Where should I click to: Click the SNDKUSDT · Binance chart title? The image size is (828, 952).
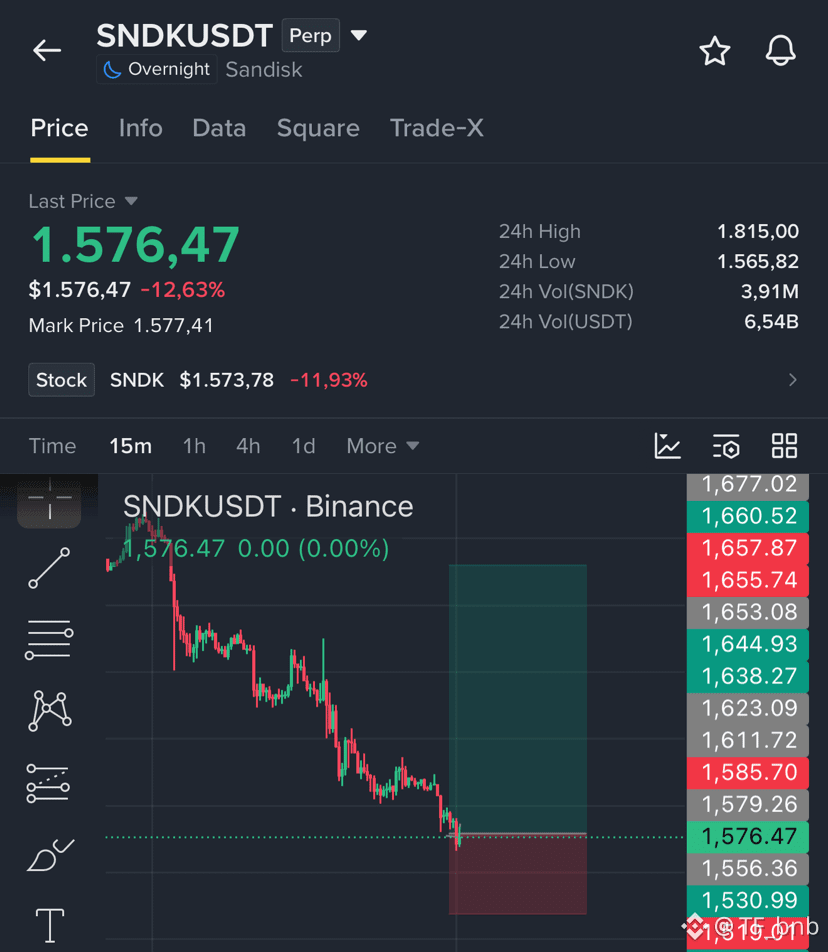coord(268,506)
